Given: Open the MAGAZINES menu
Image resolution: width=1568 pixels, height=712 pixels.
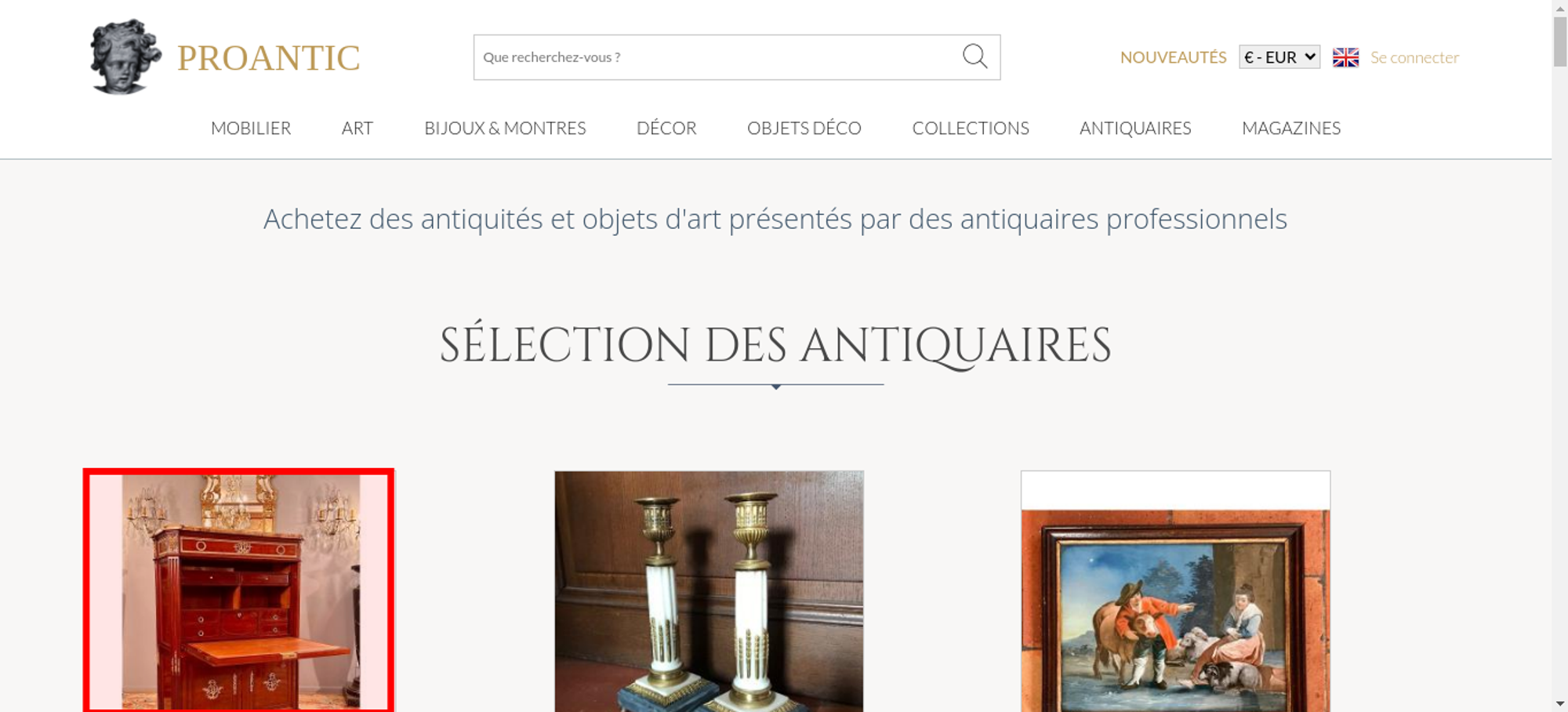Looking at the screenshot, I should (x=1291, y=128).
